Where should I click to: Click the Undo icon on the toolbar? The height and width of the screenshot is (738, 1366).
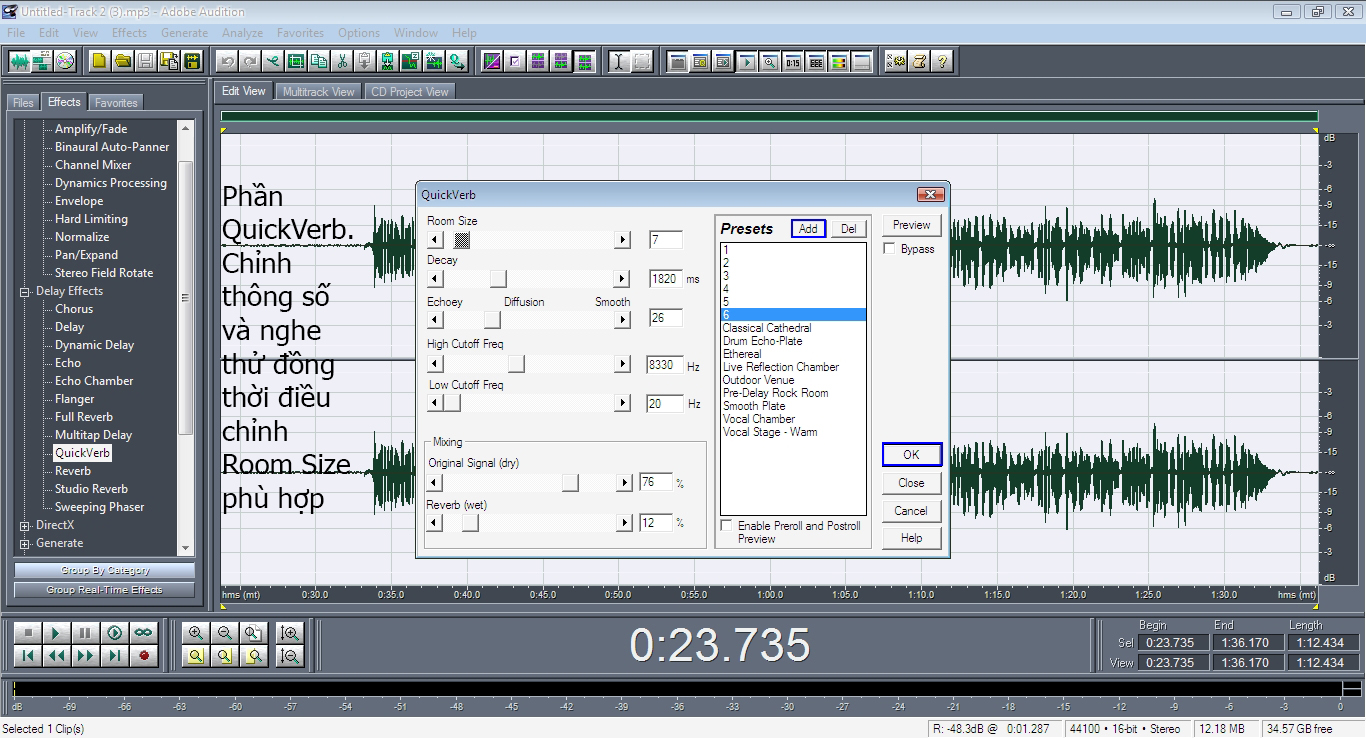pos(226,61)
